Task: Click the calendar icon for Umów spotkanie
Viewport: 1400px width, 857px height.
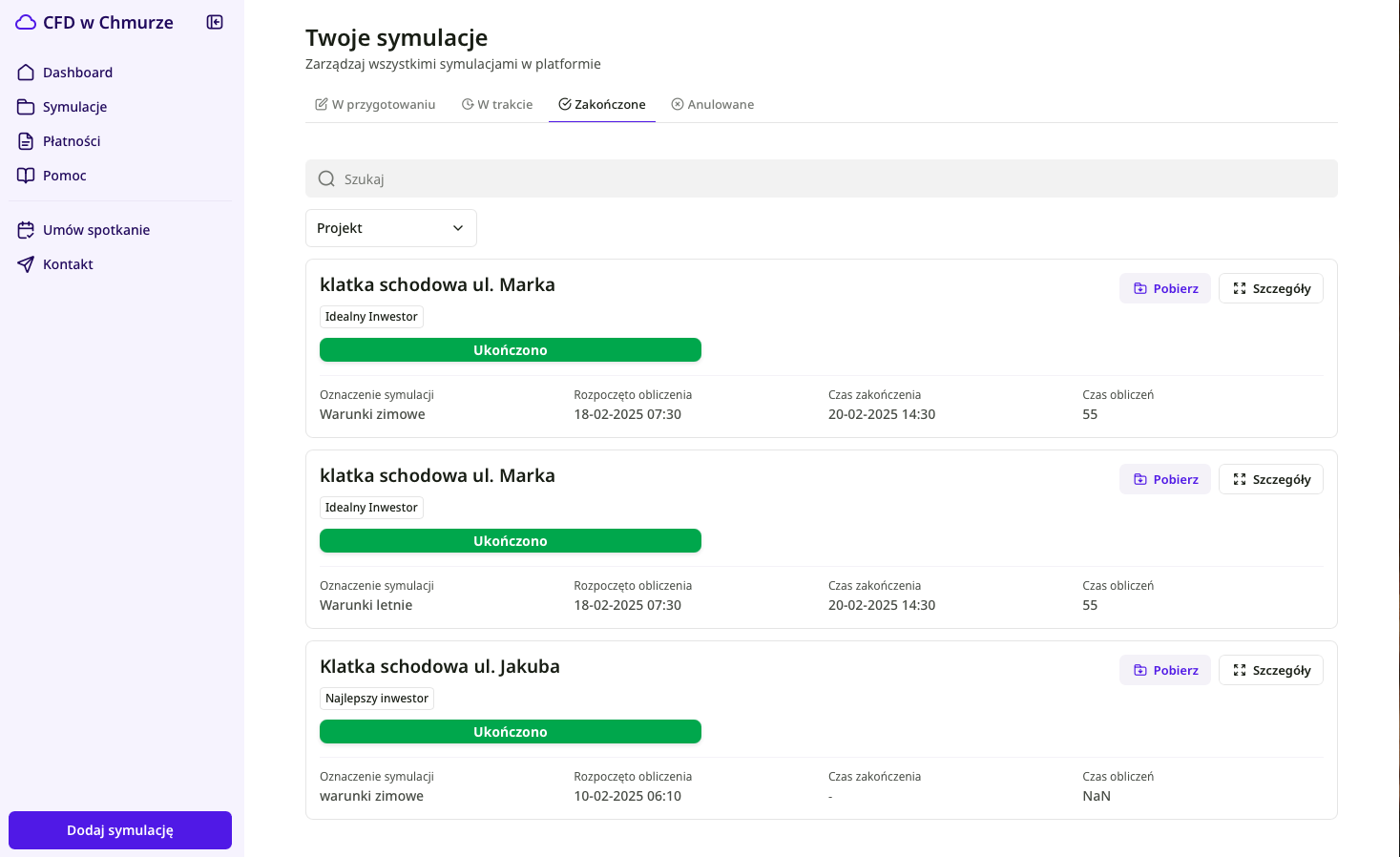Action: click(x=26, y=230)
